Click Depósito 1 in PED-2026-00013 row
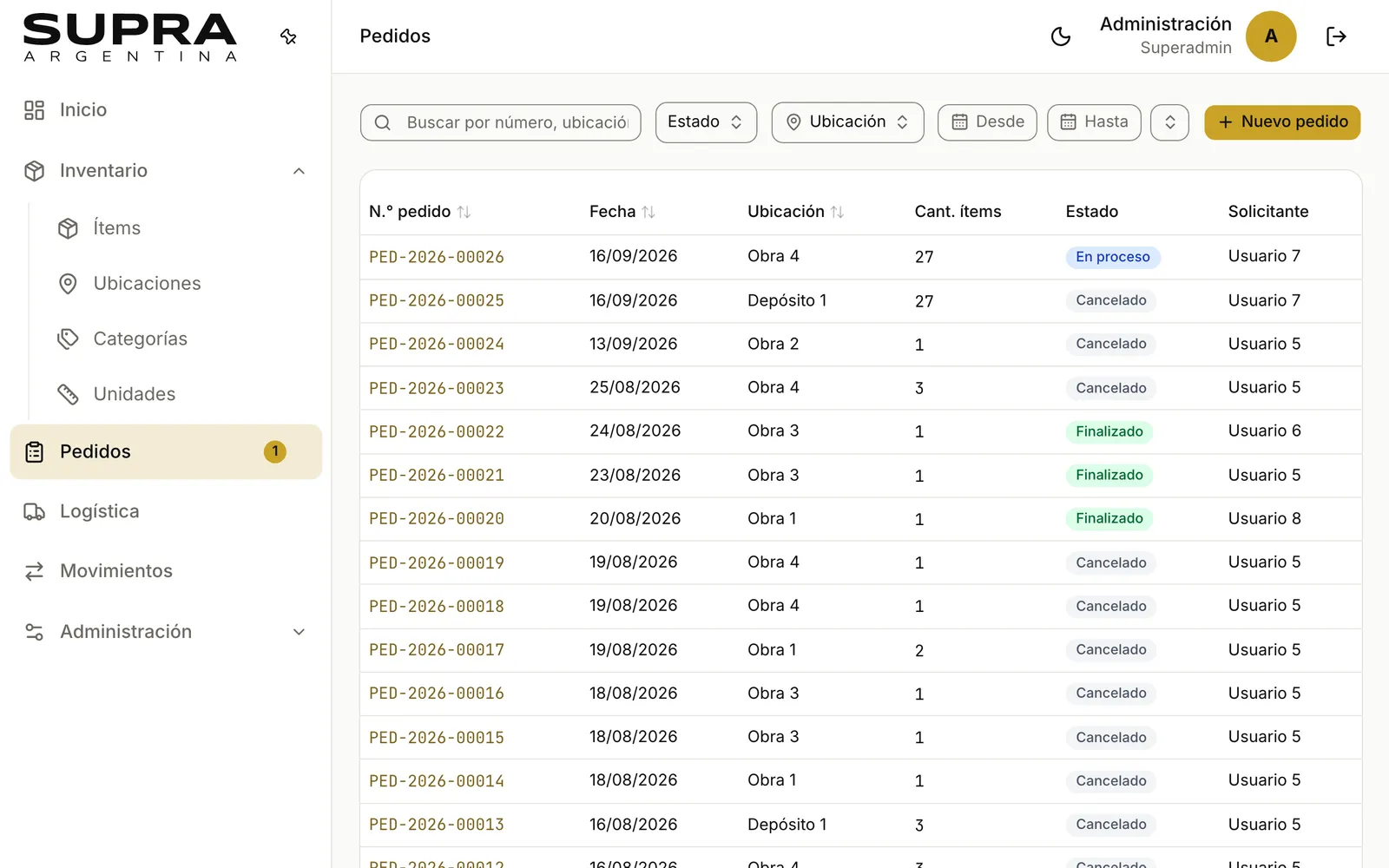1389x868 pixels. pos(787,825)
